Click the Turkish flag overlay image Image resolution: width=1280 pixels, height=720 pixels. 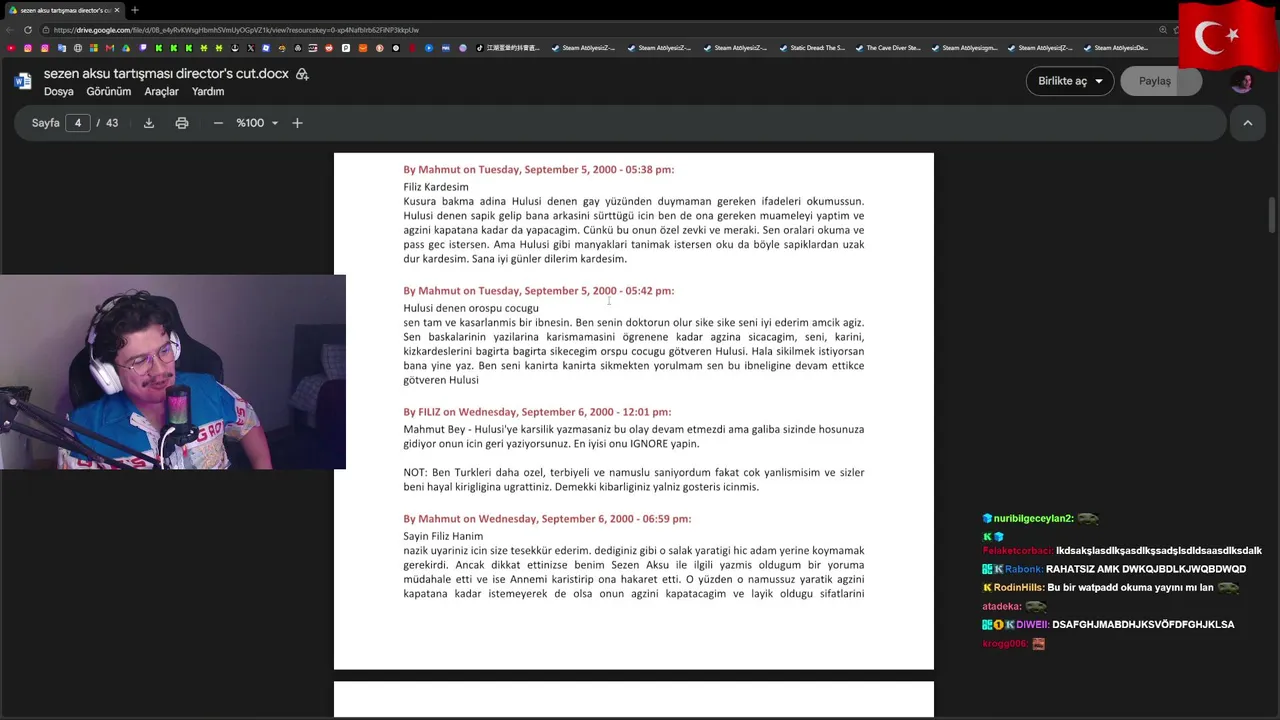tap(1229, 37)
